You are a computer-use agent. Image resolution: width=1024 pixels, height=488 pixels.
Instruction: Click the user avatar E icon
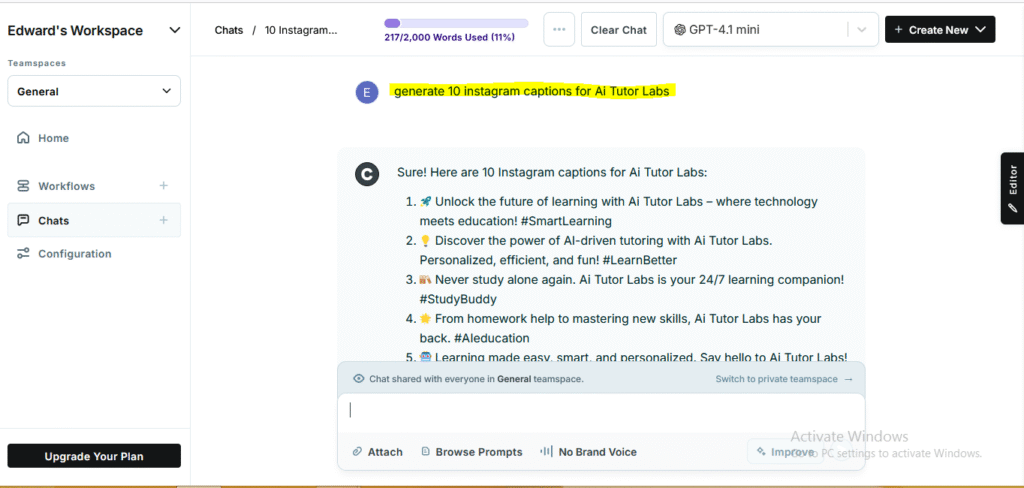click(367, 92)
